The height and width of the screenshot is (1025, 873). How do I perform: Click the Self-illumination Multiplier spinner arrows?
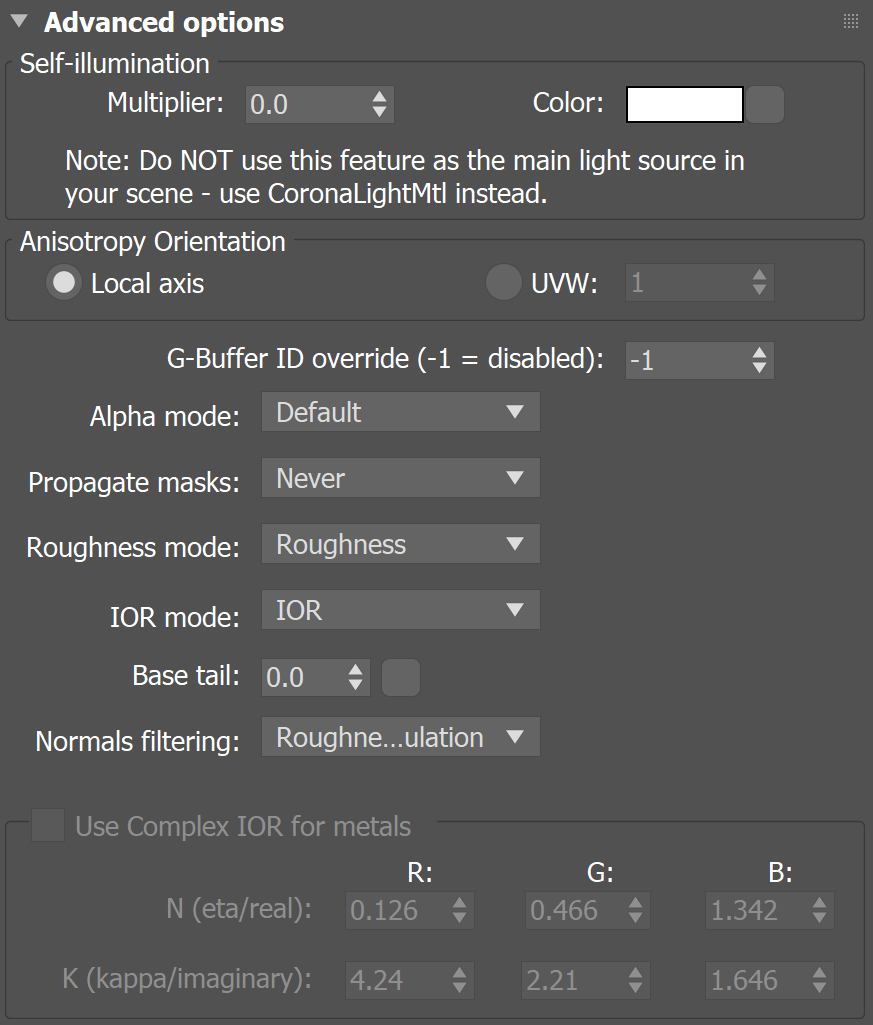pos(379,104)
